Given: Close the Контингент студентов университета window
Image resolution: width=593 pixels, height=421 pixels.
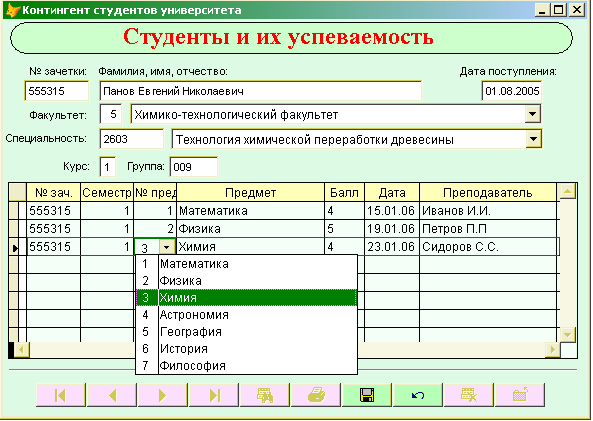Looking at the screenshot, I should 577,10.
